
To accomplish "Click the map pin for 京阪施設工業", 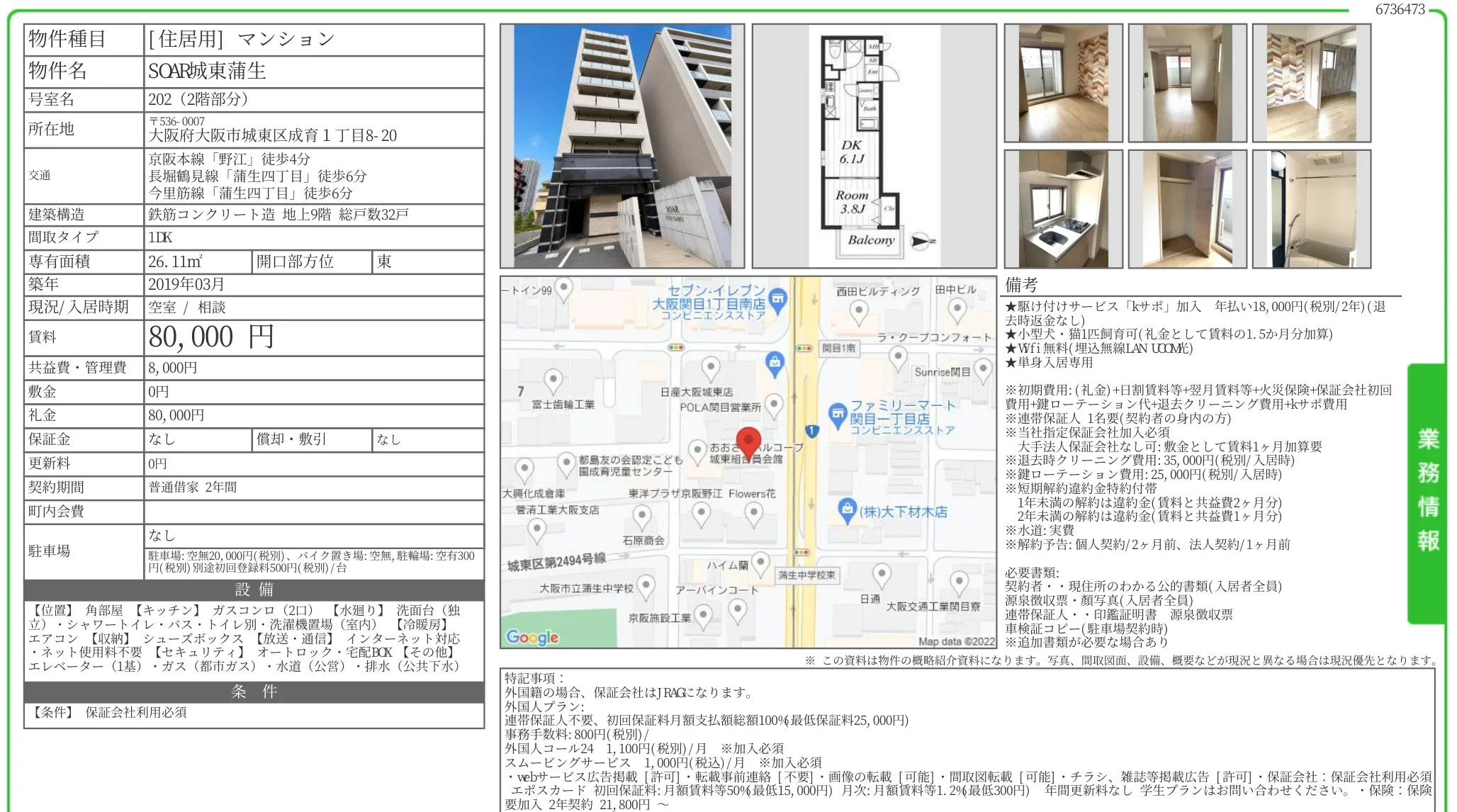I will point(703,616).
